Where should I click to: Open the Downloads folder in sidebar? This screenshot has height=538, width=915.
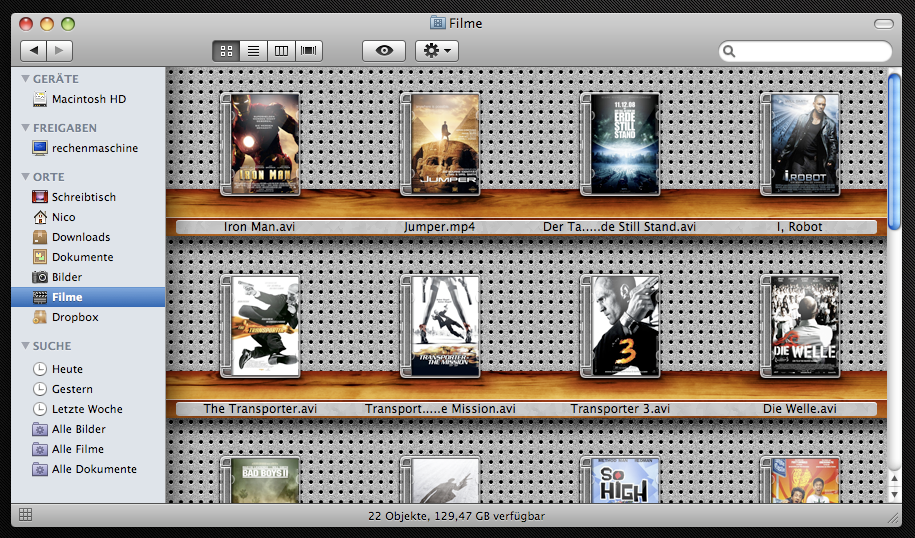88,237
